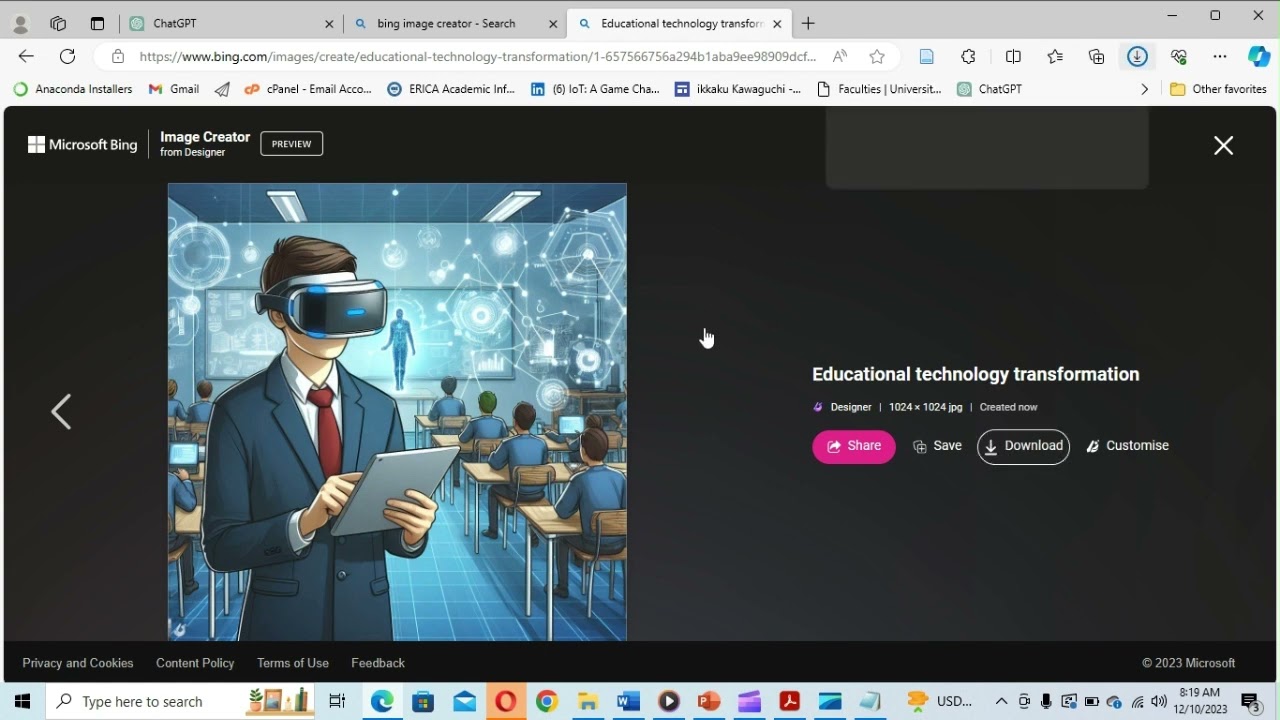The image size is (1280, 720).
Task: Open the site information lock icon
Action: pyautogui.click(x=118, y=56)
